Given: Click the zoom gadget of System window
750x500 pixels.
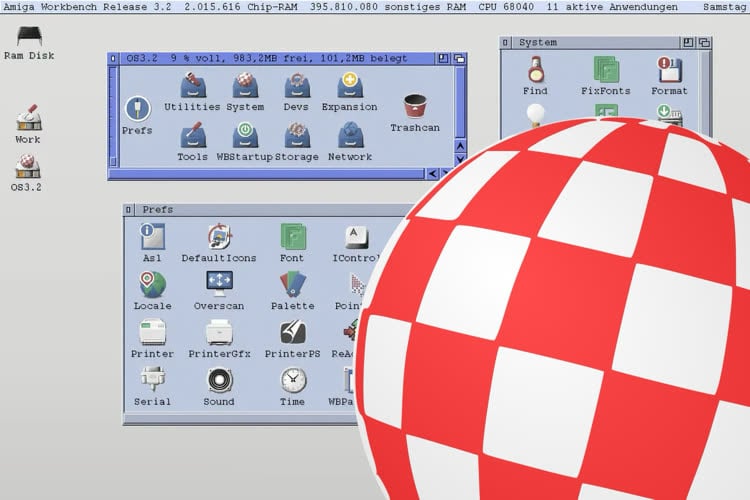Looking at the screenshot, I should pos(688,43).
